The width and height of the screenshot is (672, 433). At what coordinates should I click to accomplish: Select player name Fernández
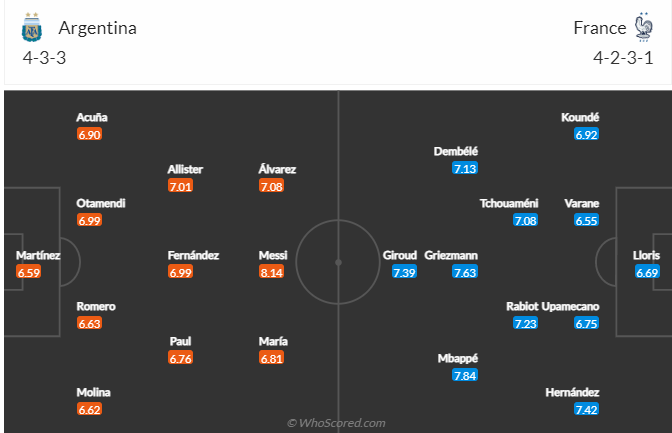[x=193, y=256]
